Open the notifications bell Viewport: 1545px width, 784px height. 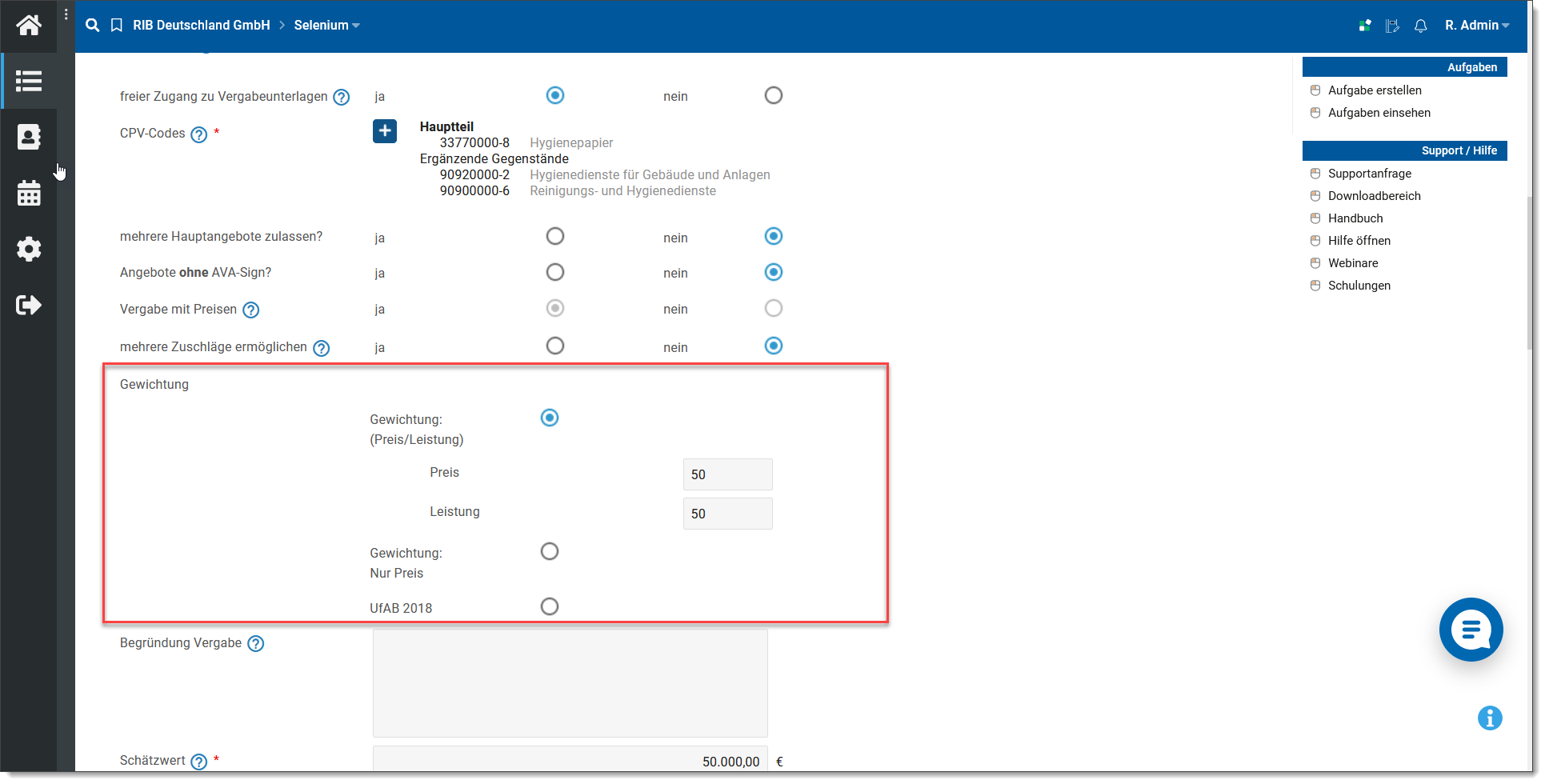[x=1420, y=26]
